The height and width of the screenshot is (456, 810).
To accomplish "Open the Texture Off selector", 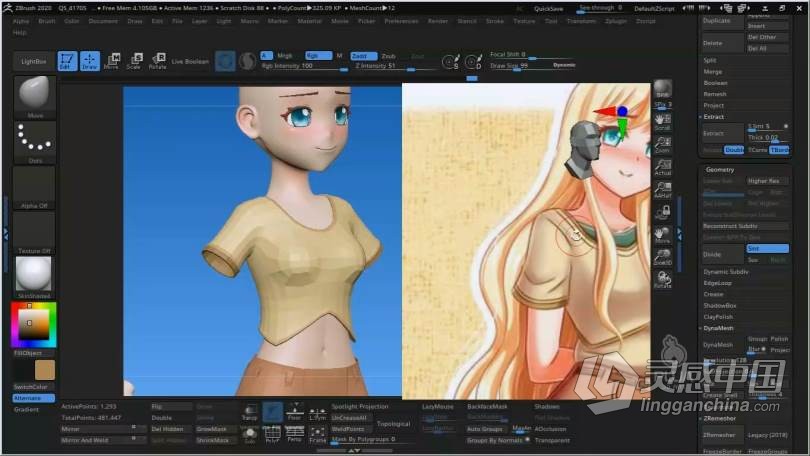I will click(34, 233).
